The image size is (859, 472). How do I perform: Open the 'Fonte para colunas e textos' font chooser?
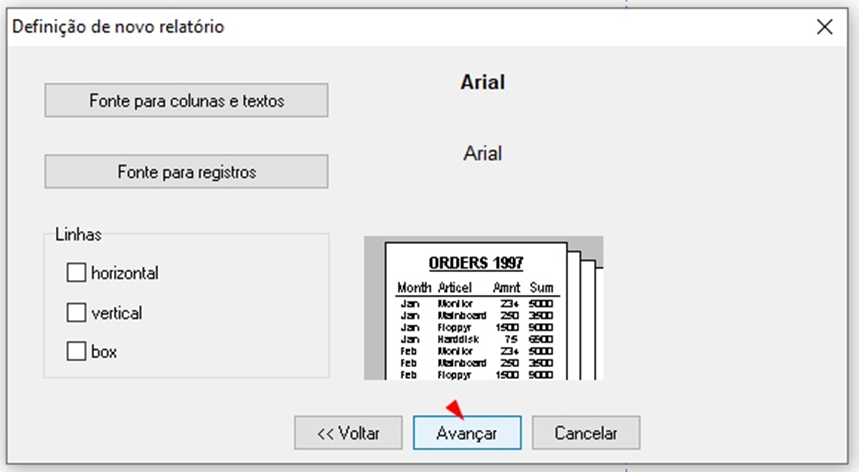pyautogui.click(x=186, y=101)
